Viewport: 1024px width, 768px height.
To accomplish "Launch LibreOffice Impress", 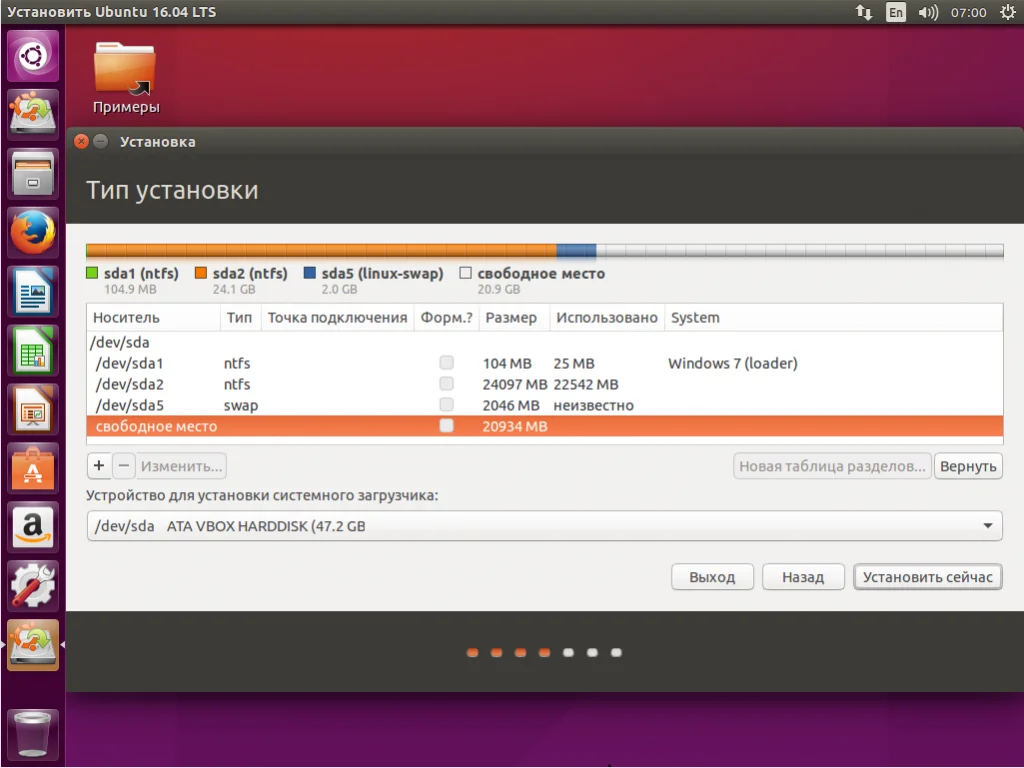I will coord(33,409).
